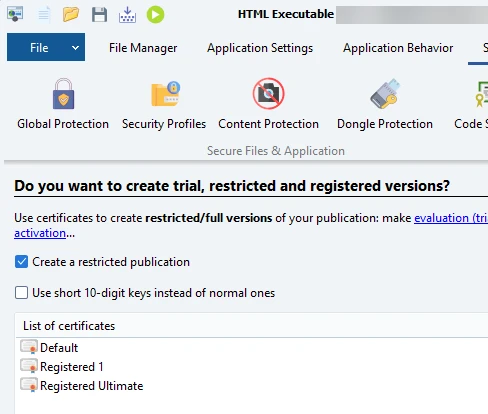Viewport: 488px width, 414px height.
Task: Click the save-as download arrow icon
Action: pos(127,15)
